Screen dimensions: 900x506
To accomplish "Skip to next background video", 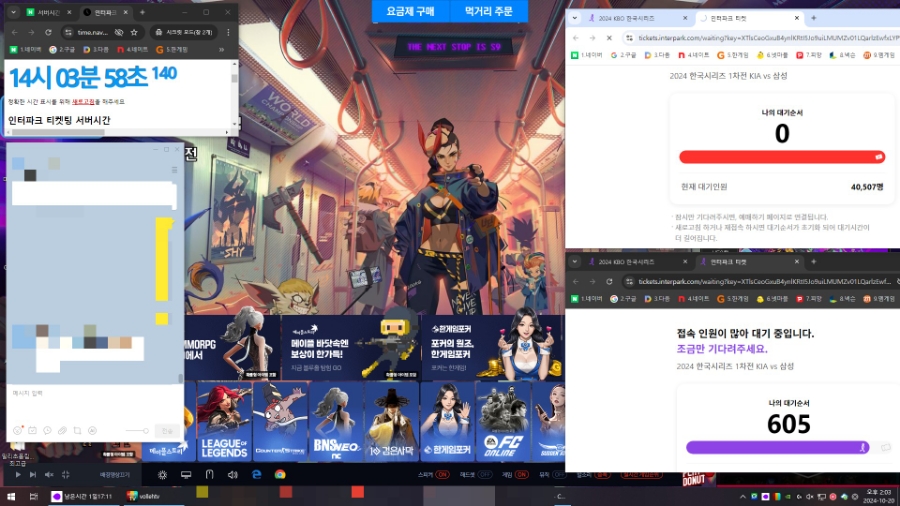I will coord(33,474).
